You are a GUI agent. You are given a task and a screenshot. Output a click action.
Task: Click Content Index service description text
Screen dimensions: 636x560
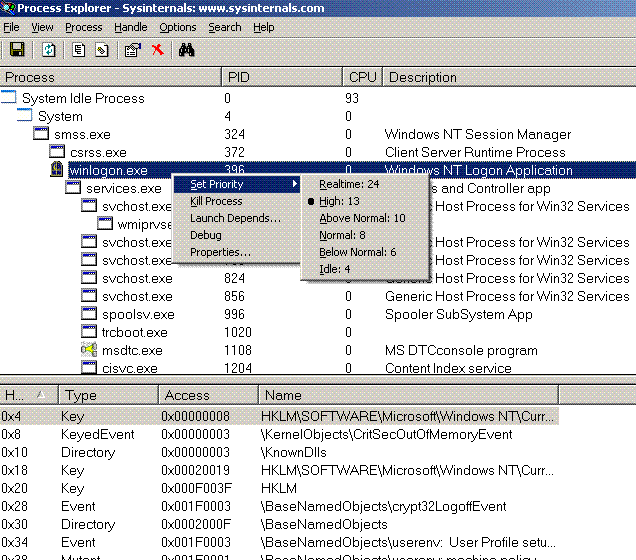tap(448, 368)
